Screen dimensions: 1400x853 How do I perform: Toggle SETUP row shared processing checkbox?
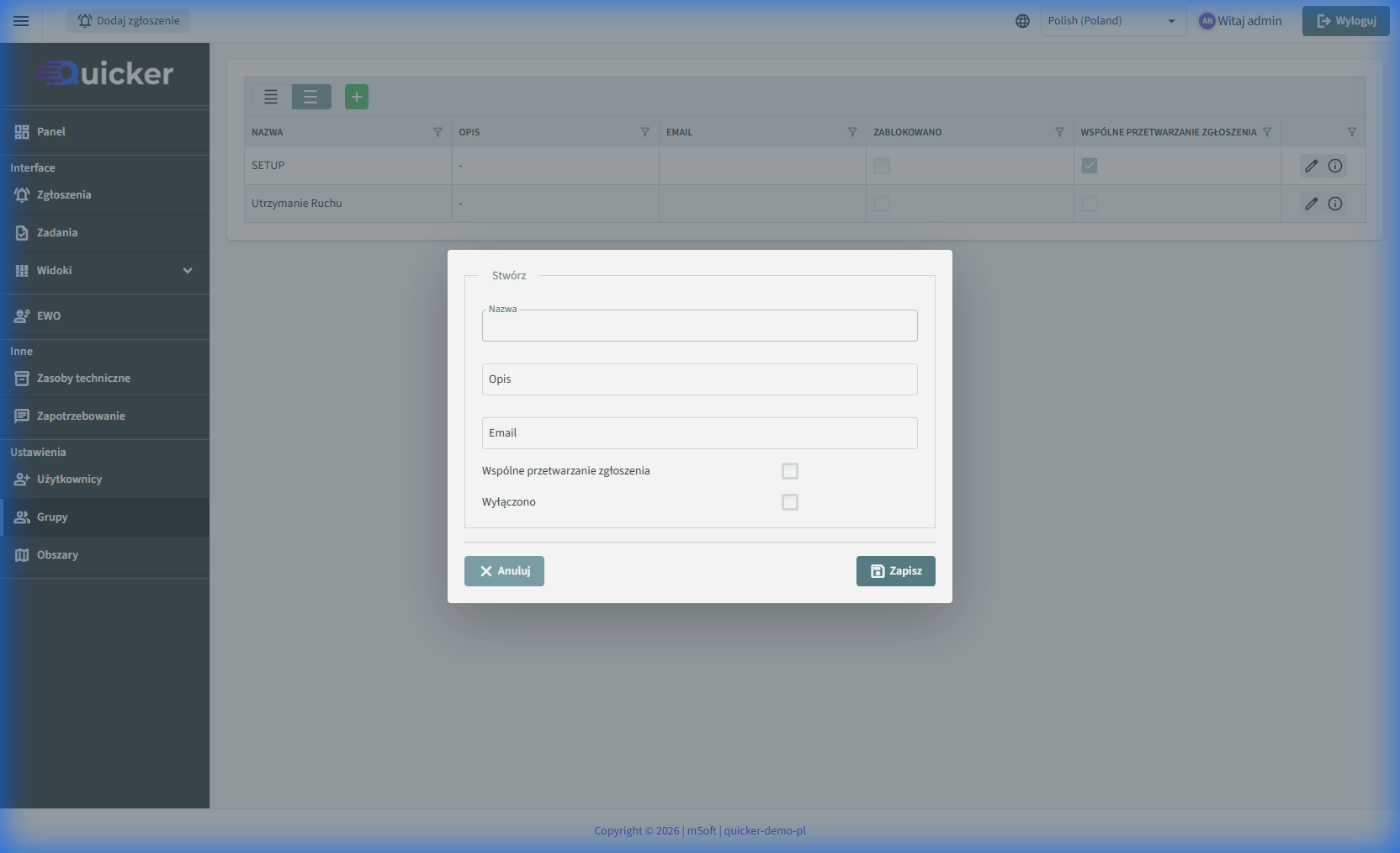click(1090, 166)
